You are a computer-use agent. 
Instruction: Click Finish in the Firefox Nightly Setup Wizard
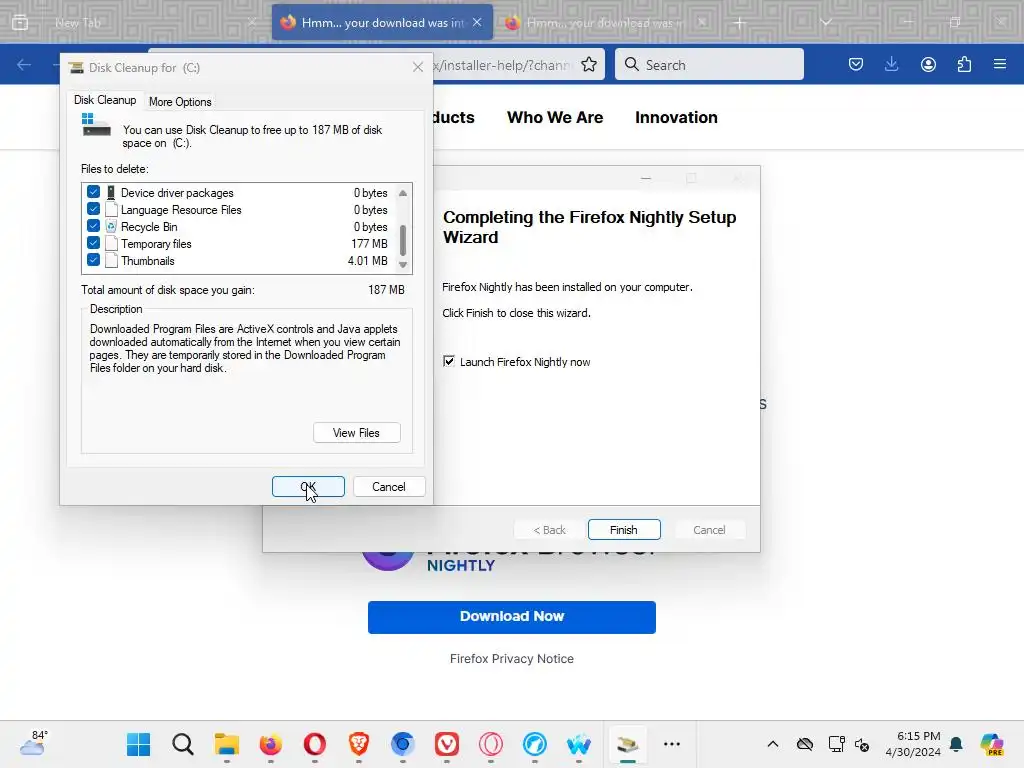tap(624, 530)
